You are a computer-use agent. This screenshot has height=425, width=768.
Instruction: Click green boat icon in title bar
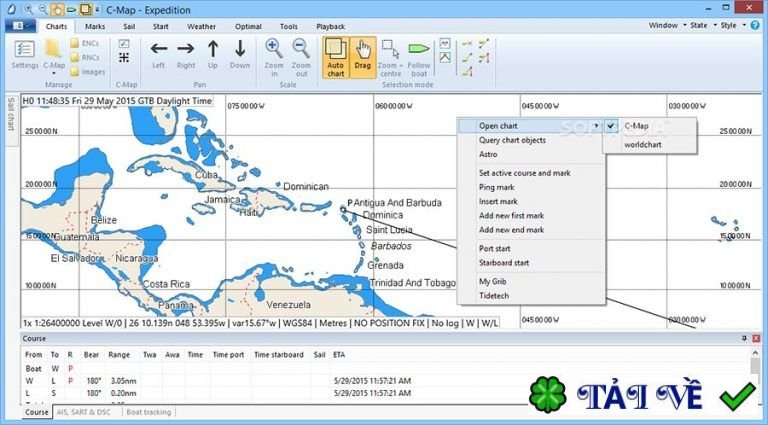click(x=72, y=9)
